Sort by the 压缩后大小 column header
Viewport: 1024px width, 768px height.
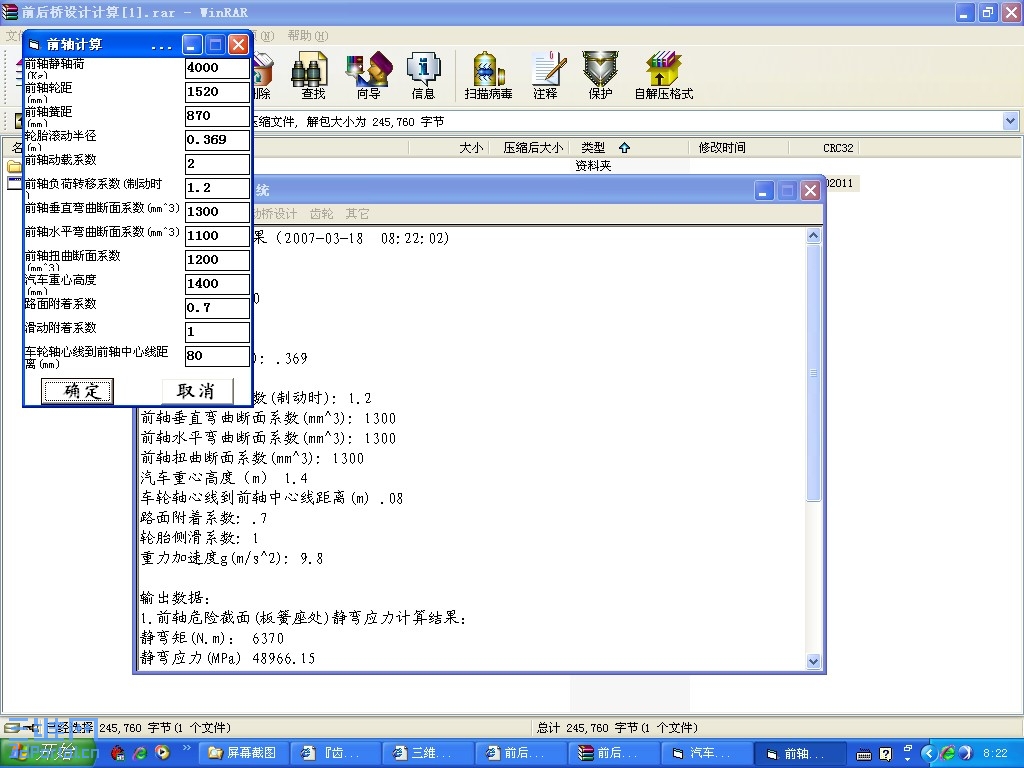(x=533, y=148)
